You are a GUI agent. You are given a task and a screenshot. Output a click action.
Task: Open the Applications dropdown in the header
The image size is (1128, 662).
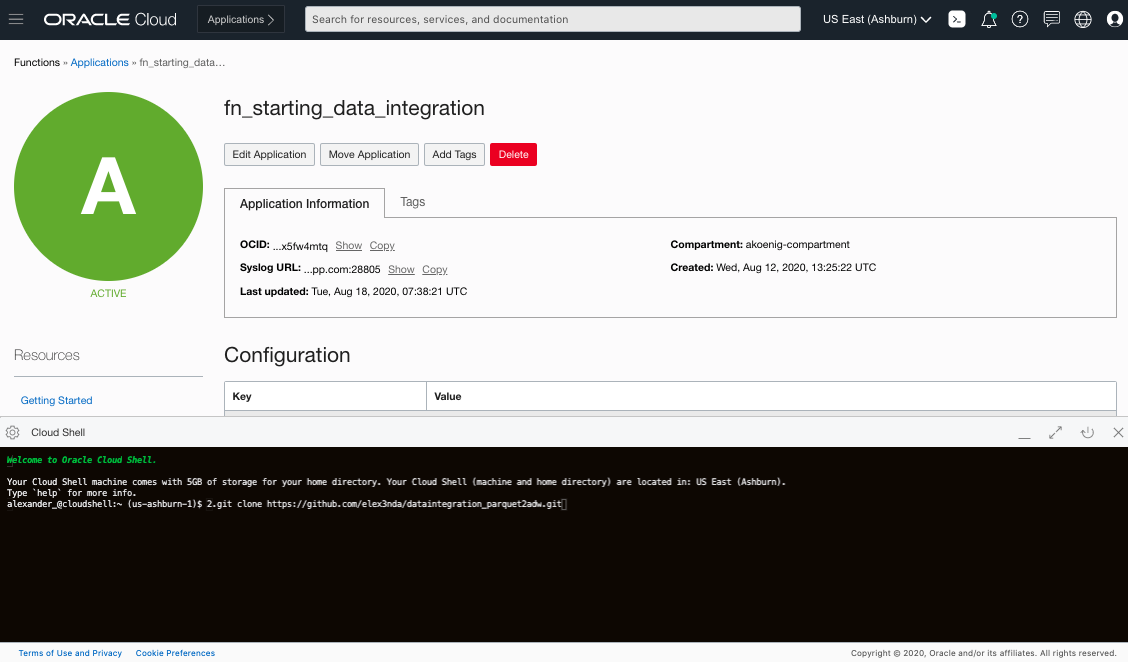click(x=240, y=18)
